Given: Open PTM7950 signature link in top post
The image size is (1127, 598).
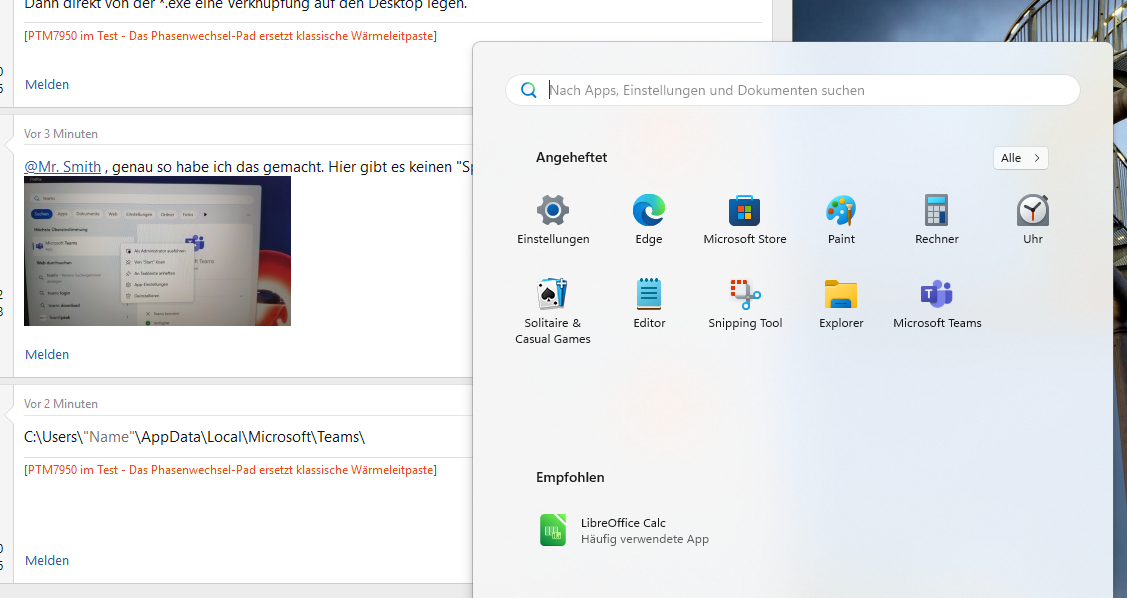Looking at the screenshot, I should click(x=231, y=36).
